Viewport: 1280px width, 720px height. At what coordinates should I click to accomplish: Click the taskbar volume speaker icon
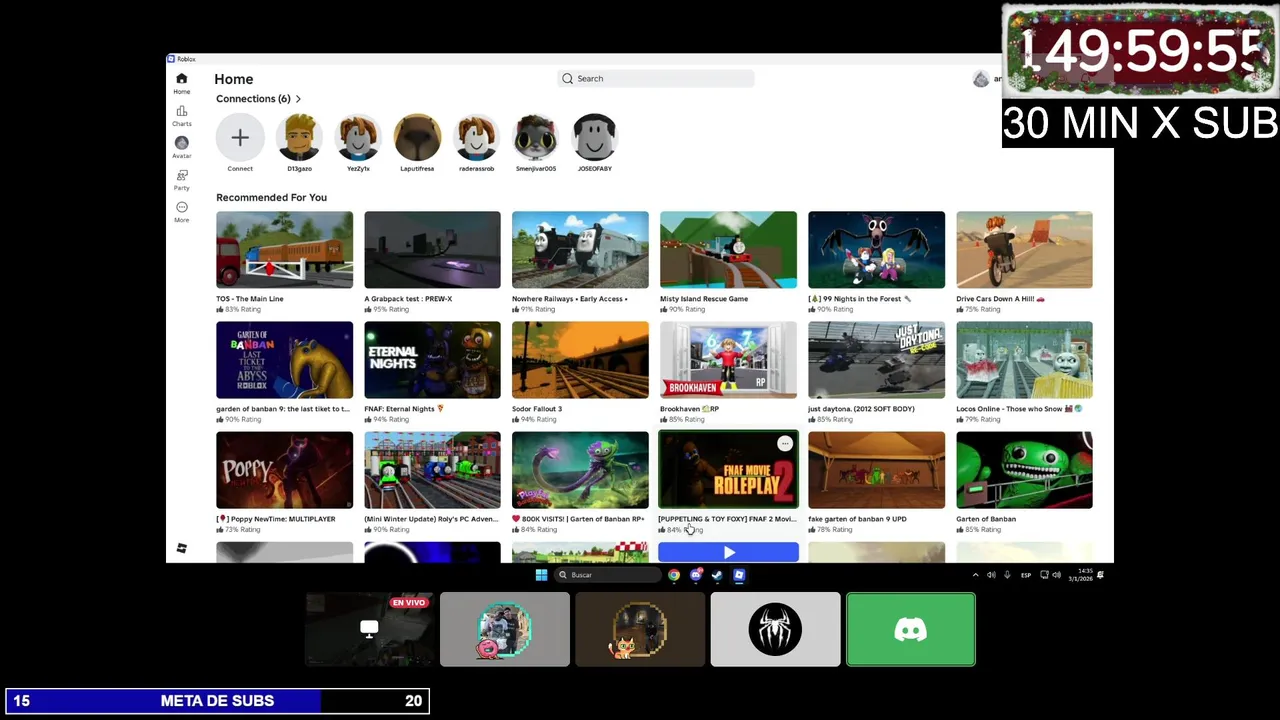pyautogui.click(x=991, y=575)
